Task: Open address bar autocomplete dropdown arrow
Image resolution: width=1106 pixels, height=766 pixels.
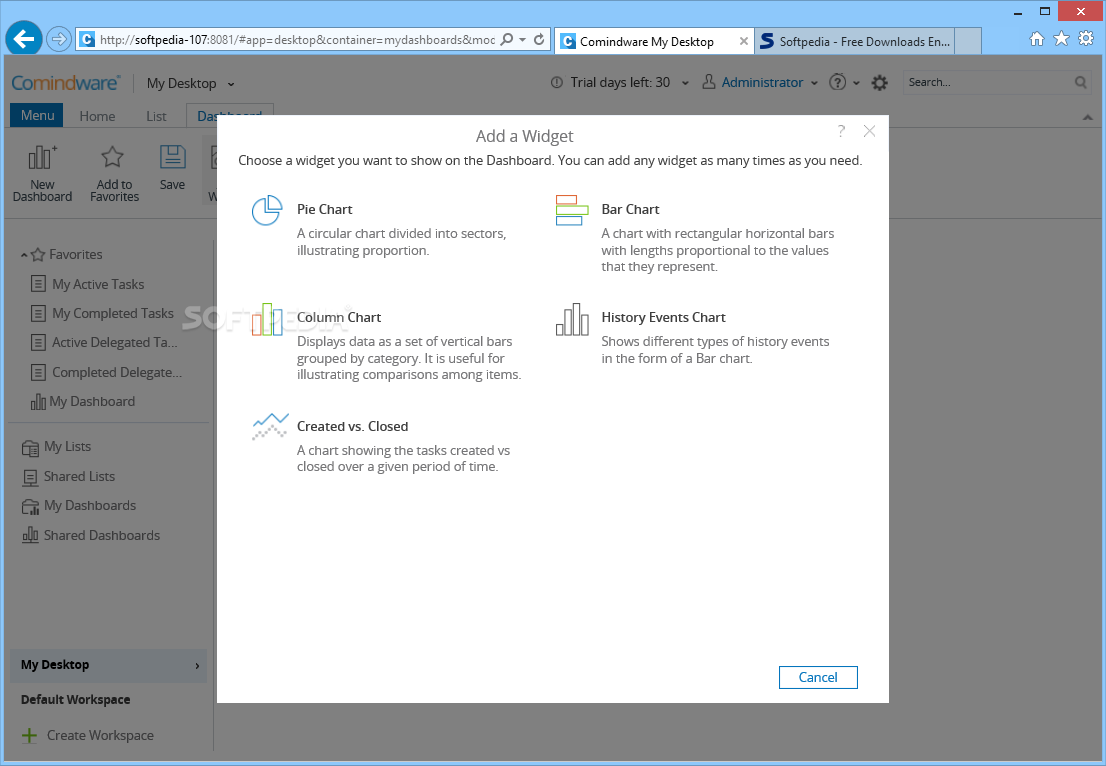Action: point(523,39)
